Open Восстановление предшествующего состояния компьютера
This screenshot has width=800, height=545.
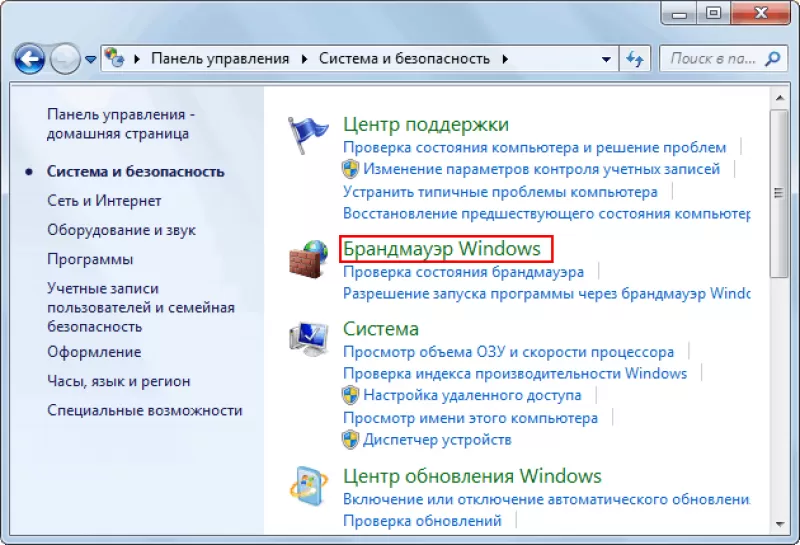pos(546,213)
